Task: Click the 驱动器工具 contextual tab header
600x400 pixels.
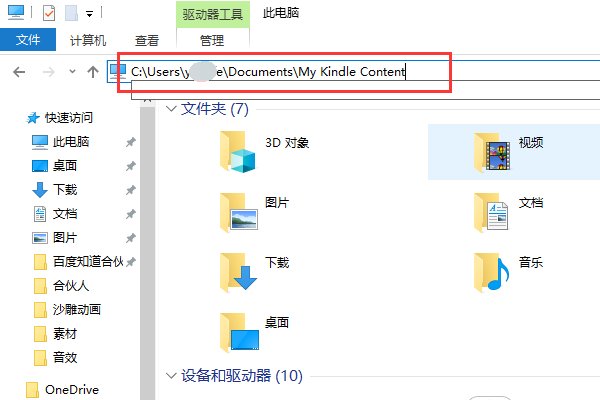Action: (x=212, y=15)
